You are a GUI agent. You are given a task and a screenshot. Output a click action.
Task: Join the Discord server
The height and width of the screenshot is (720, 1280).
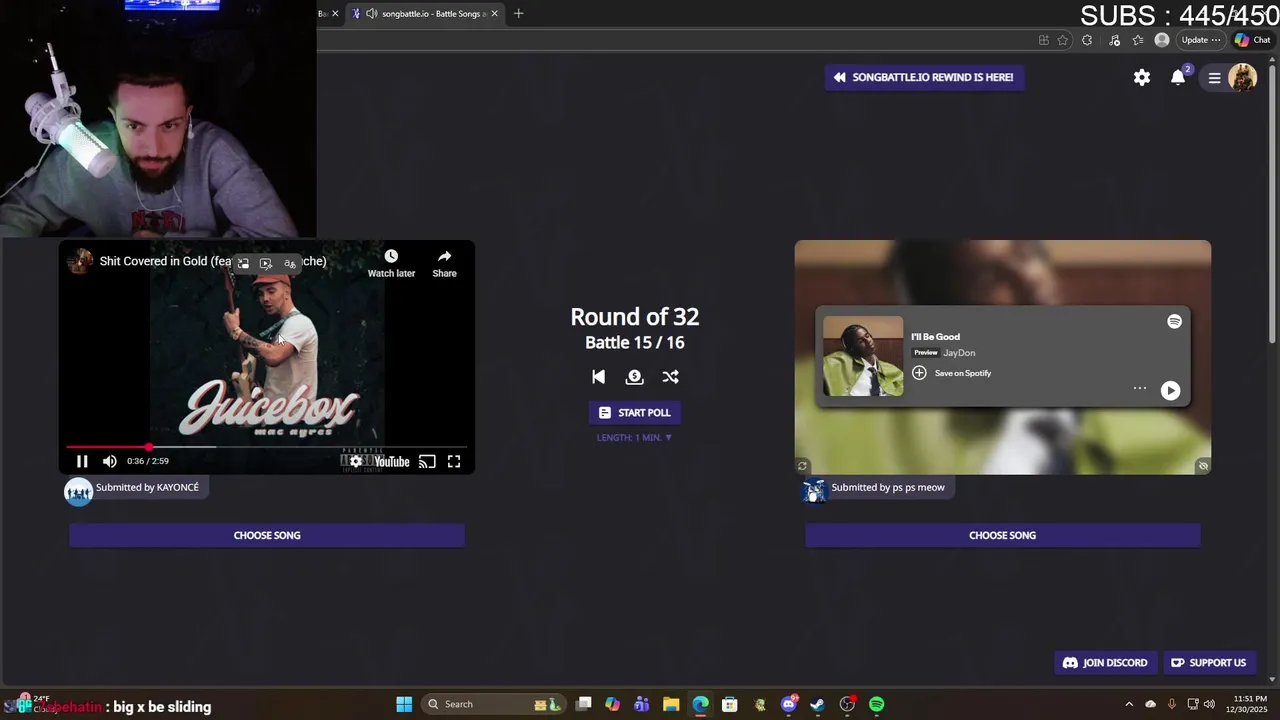(x=1105, y=662)
